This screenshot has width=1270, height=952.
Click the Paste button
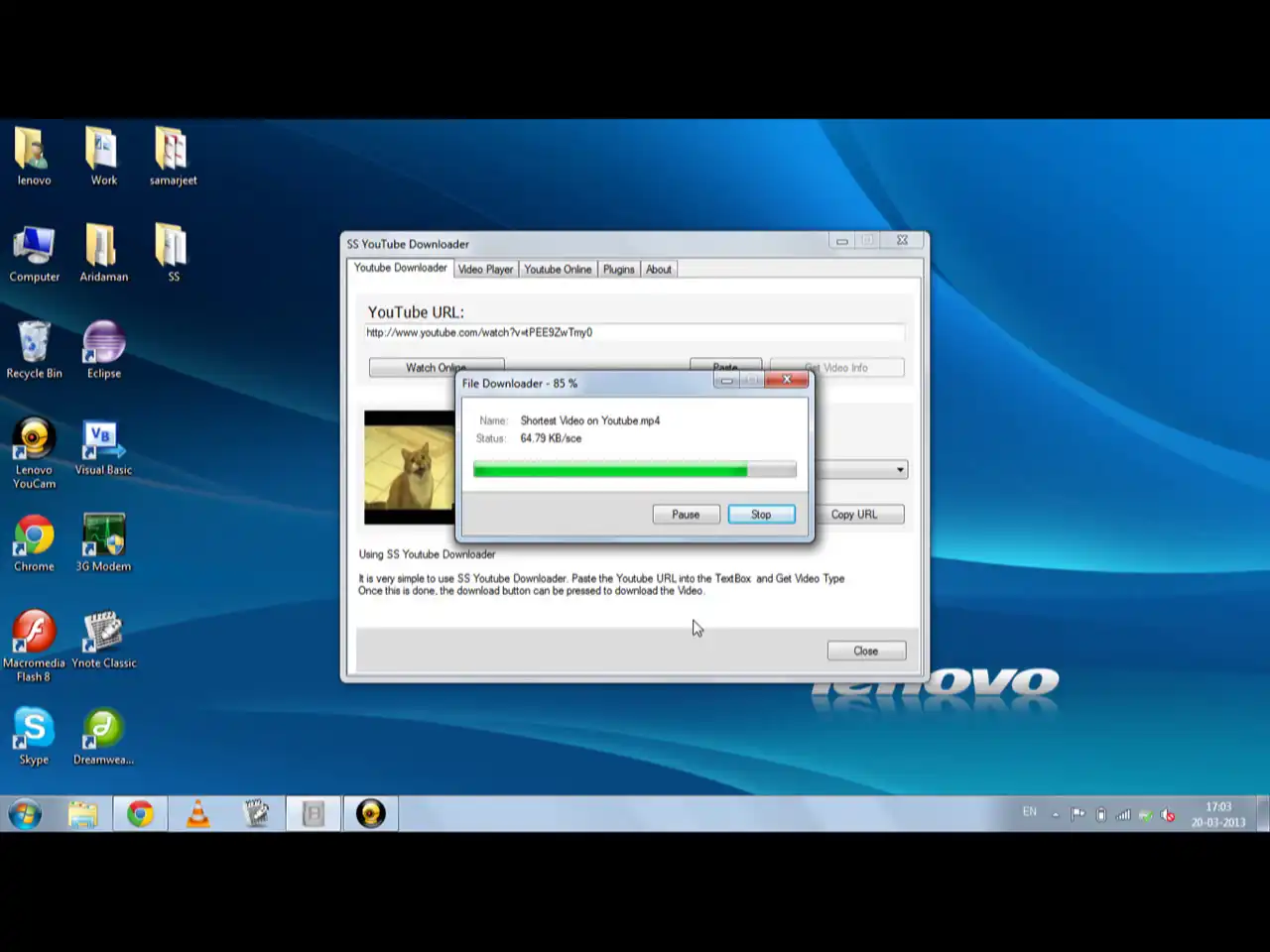[725, 365]
